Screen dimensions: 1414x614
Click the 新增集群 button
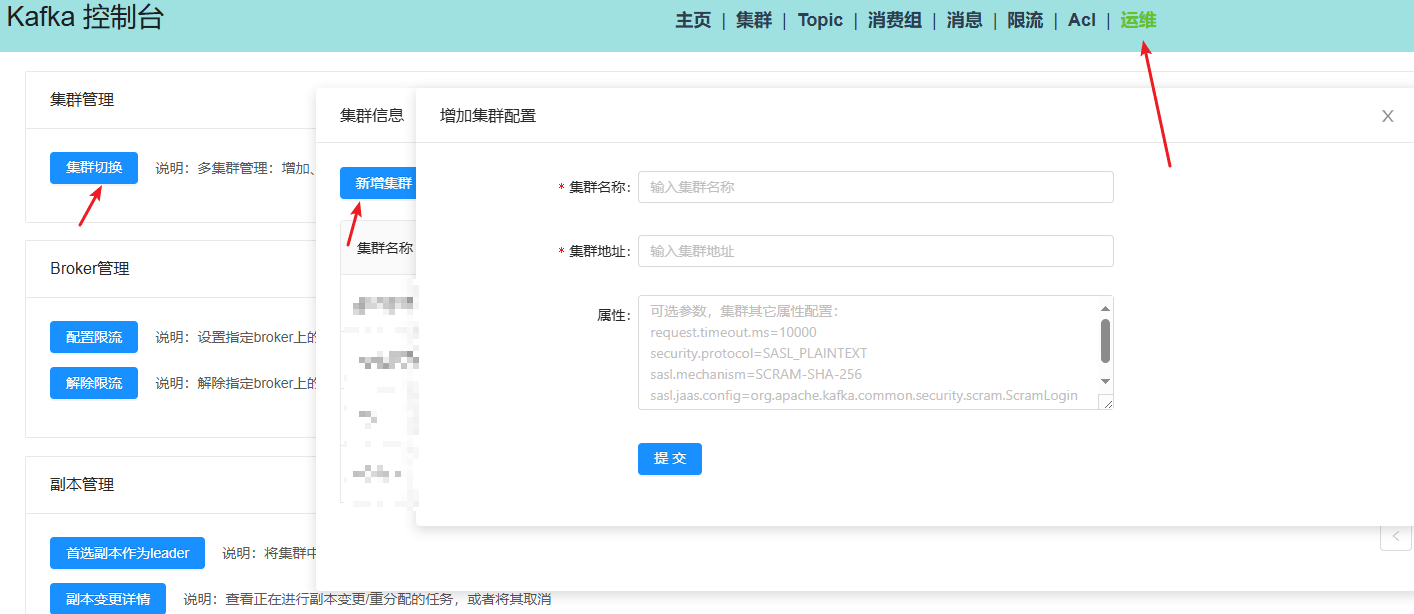coord(378,183)
